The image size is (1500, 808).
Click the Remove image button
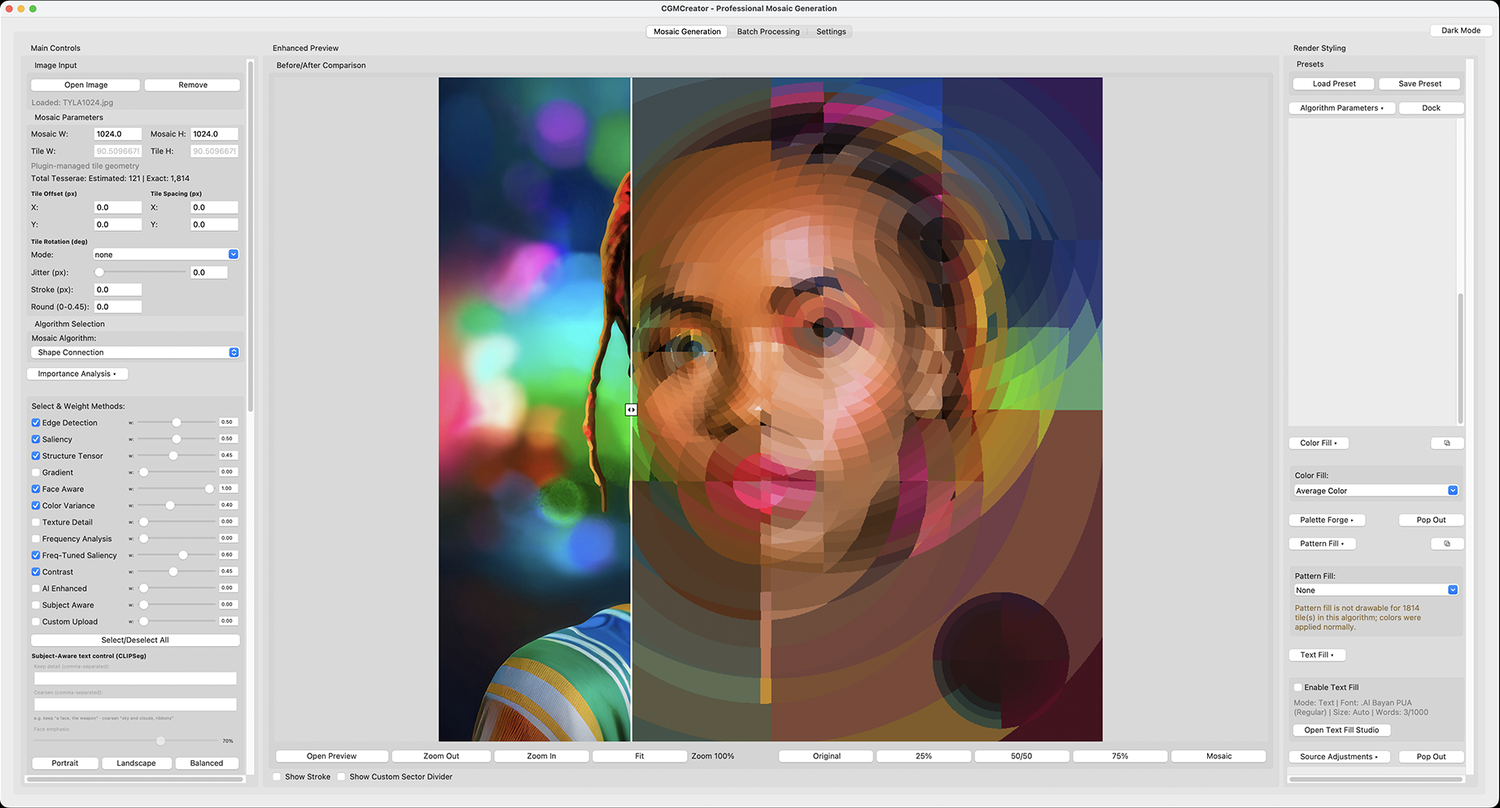pos(193,85)
